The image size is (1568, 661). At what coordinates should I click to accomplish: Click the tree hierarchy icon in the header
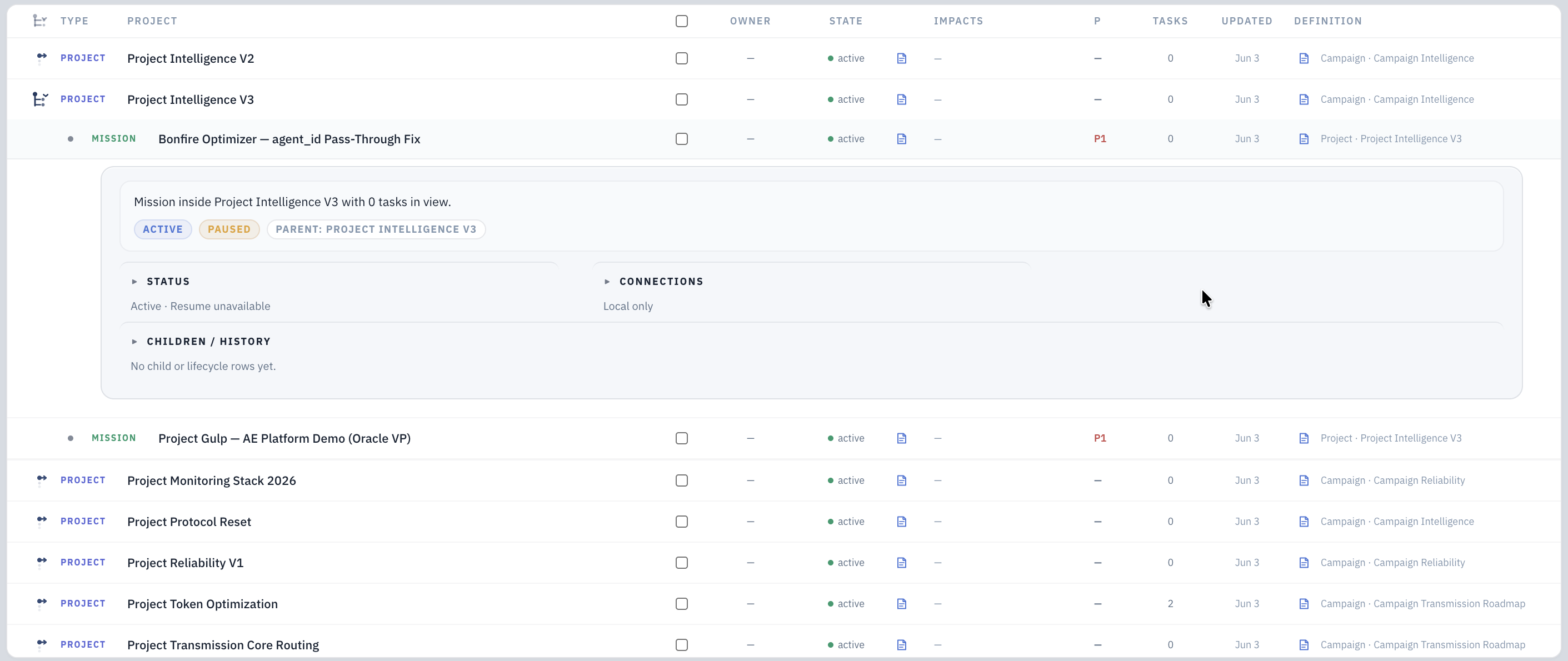coord(39,21)
